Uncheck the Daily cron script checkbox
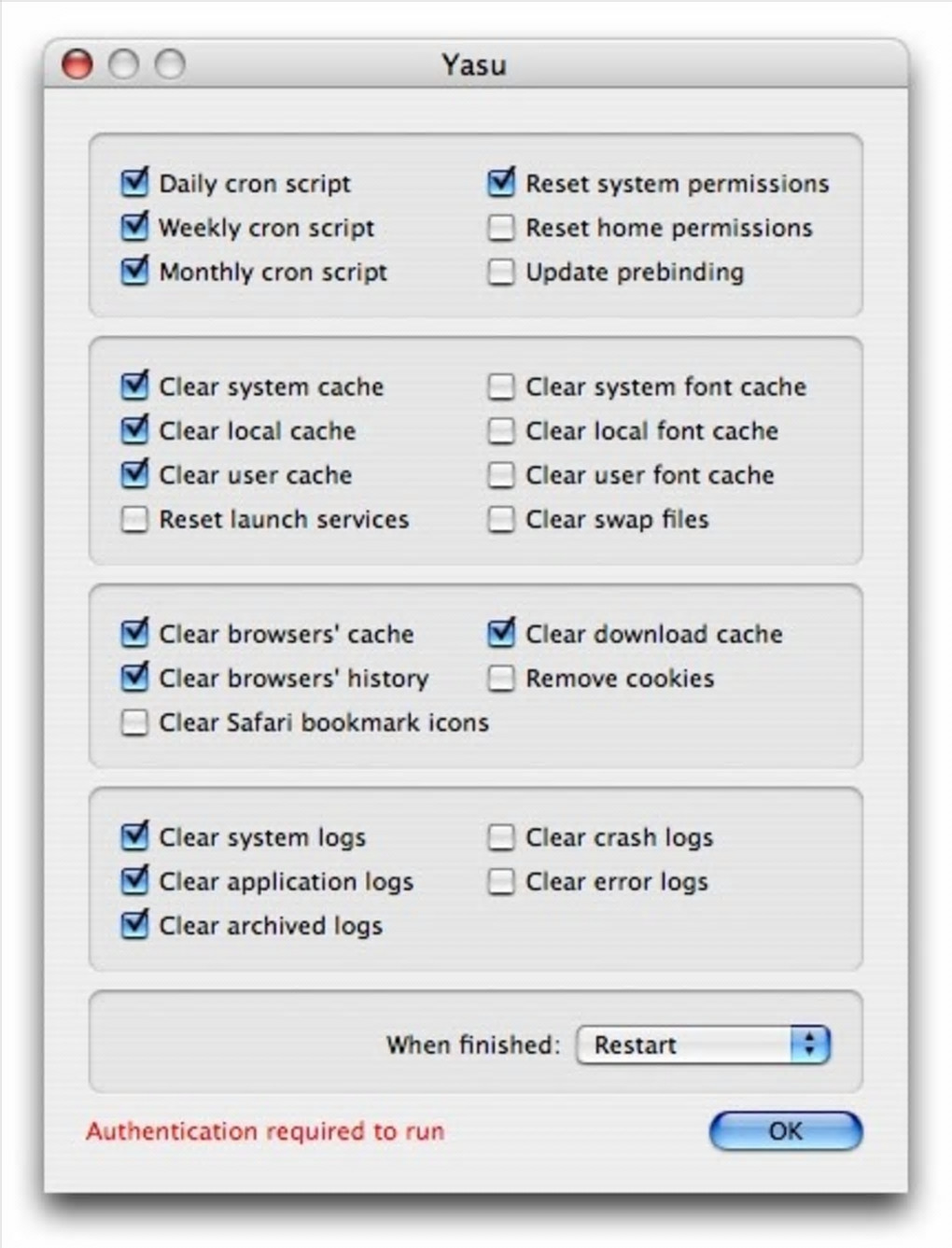 tap(135, 183)
